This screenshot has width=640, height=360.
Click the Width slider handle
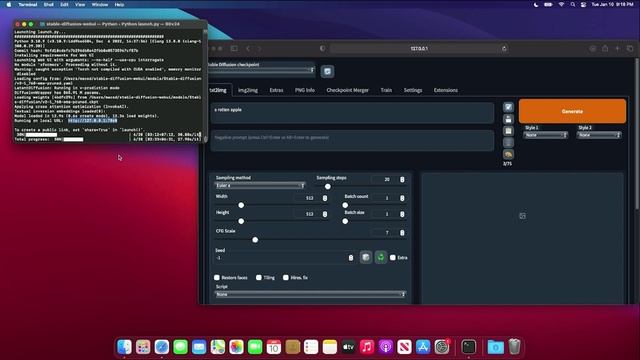[241, 205]
